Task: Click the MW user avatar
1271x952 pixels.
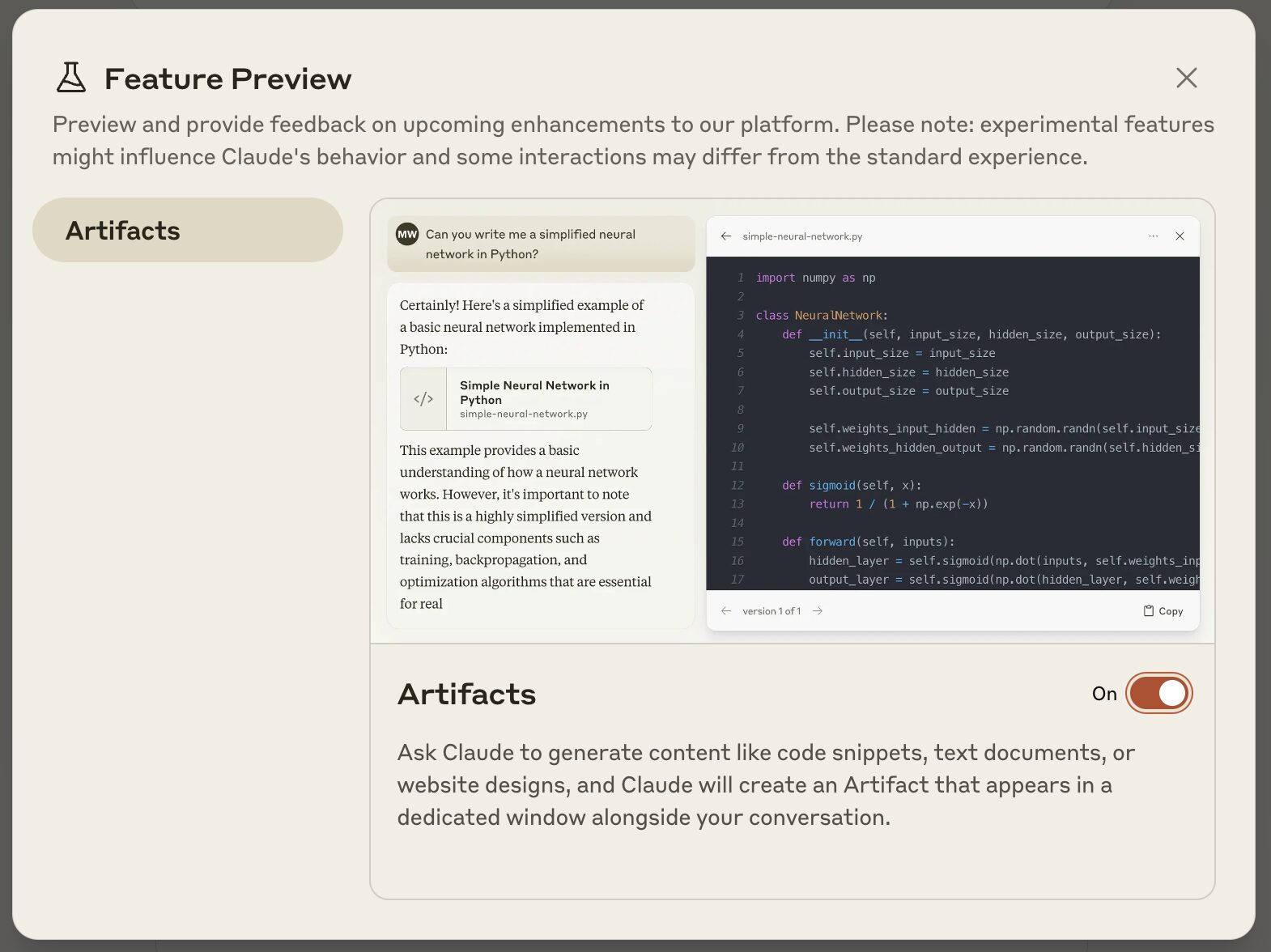Action: (x=407, y=234)
